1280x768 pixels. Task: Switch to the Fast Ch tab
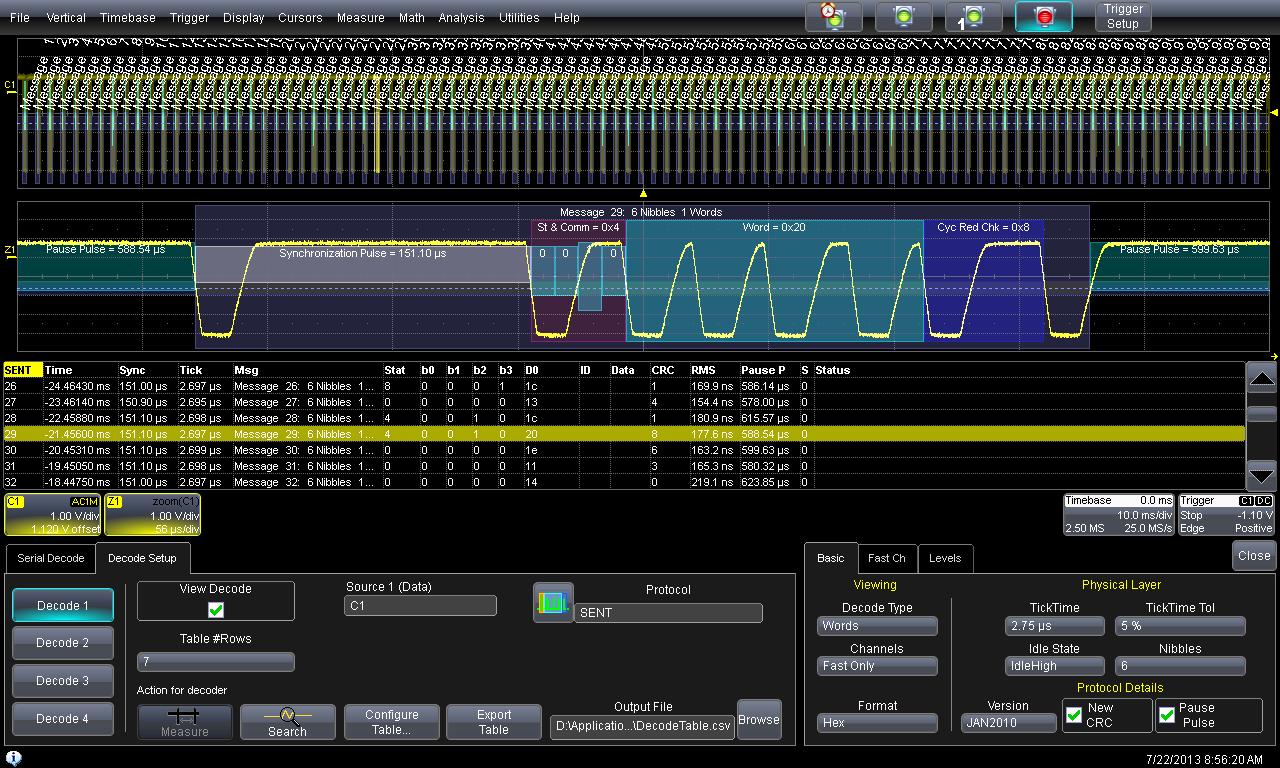click(886, 558)
